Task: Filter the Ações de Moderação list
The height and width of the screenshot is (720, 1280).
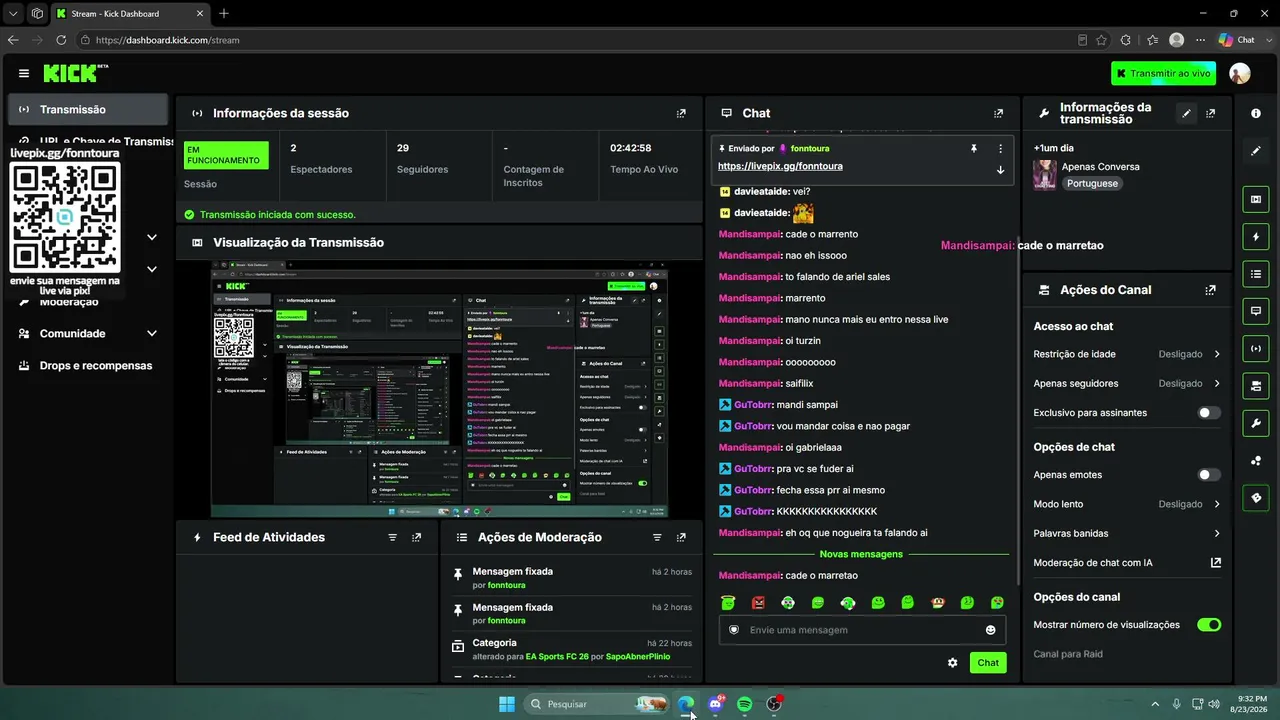Action: tap(657, 537)
